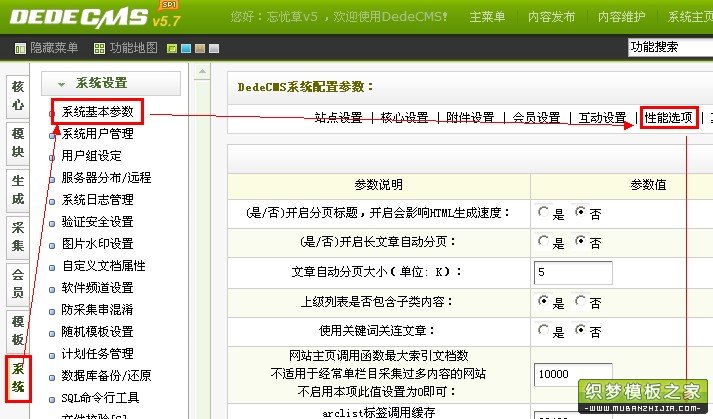This screenshot has width=713, height=419.
Task: Click the sidebar scrollbar up arrow
Action: [202, 72]
